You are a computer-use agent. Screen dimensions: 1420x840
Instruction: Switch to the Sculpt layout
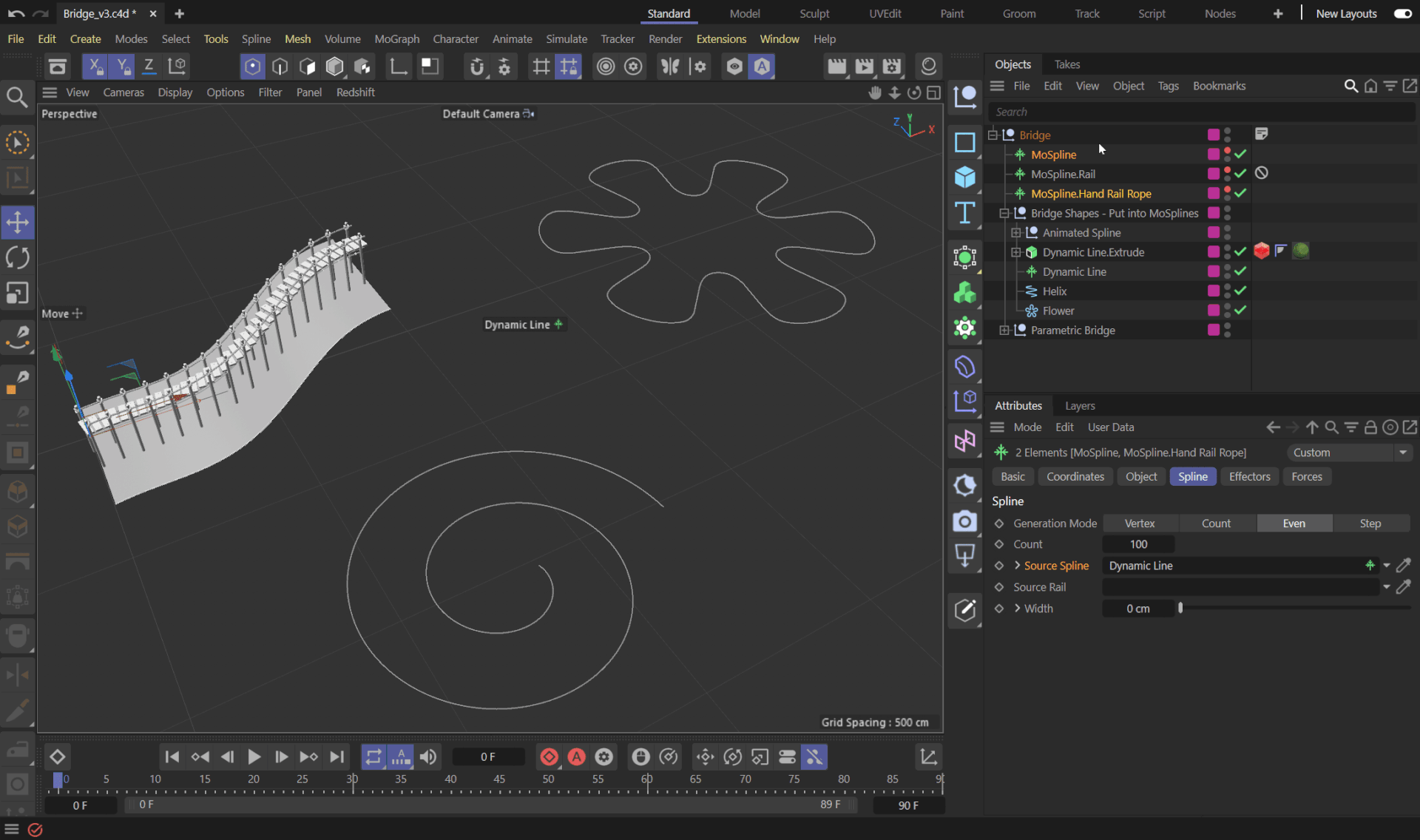click(814, 13)
